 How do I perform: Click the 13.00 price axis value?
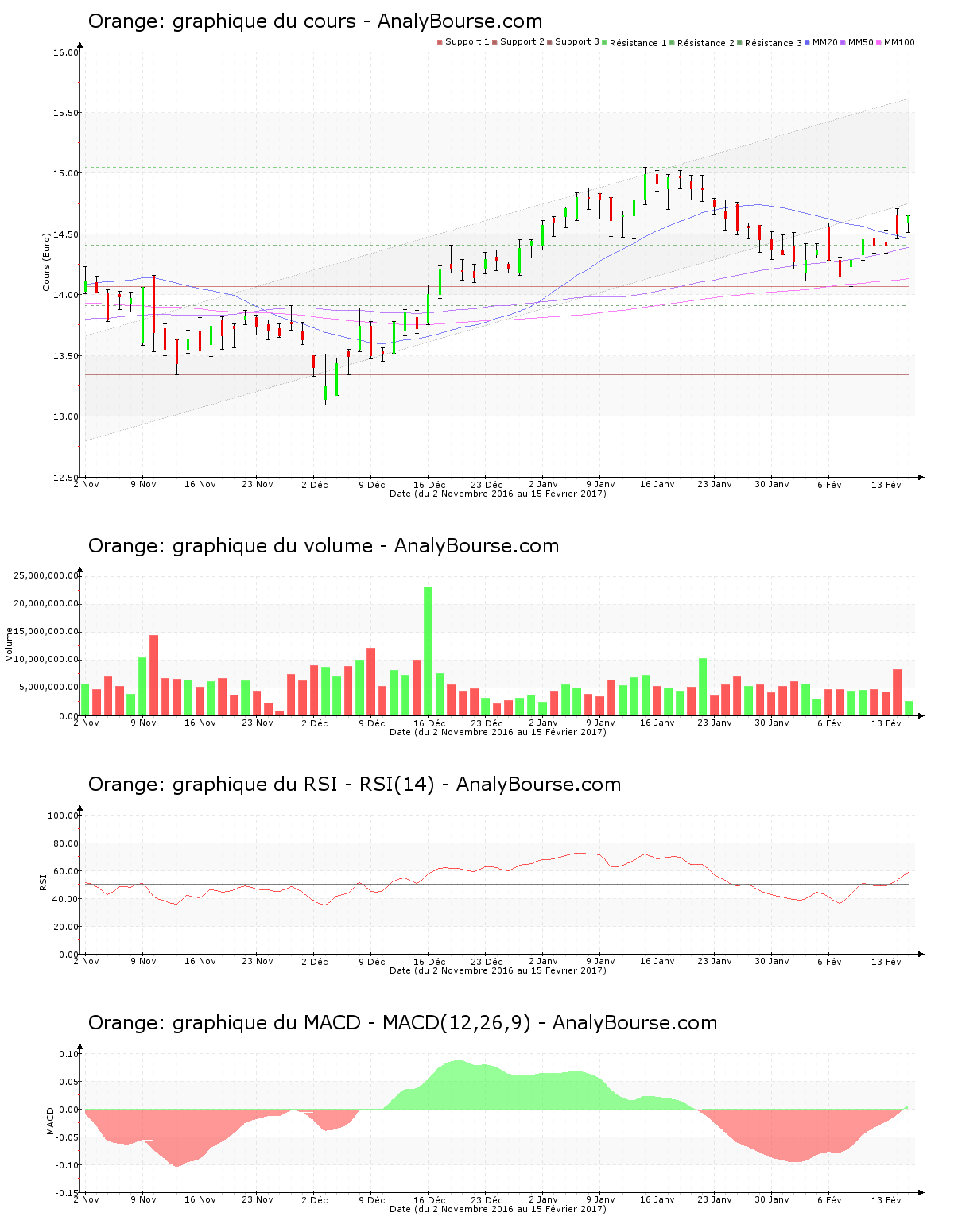tap(66, 416)
